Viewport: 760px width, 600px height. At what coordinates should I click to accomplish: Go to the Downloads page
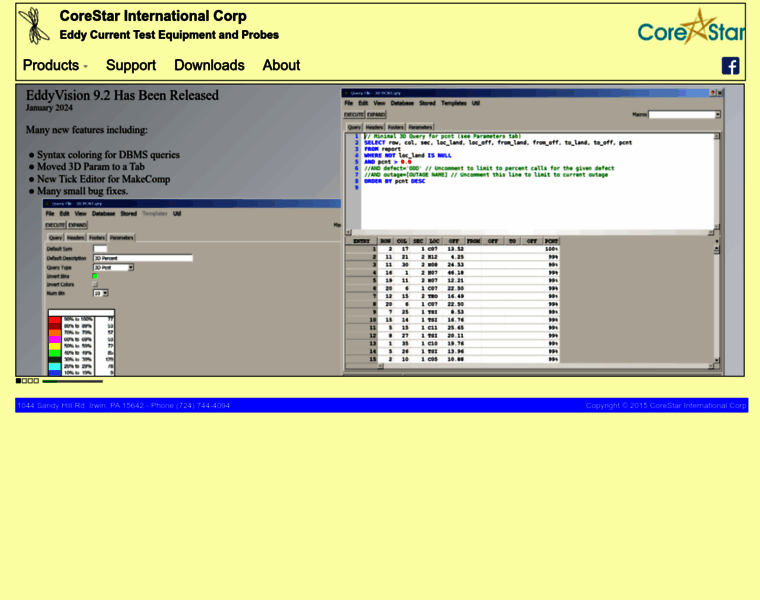(209, 65)
